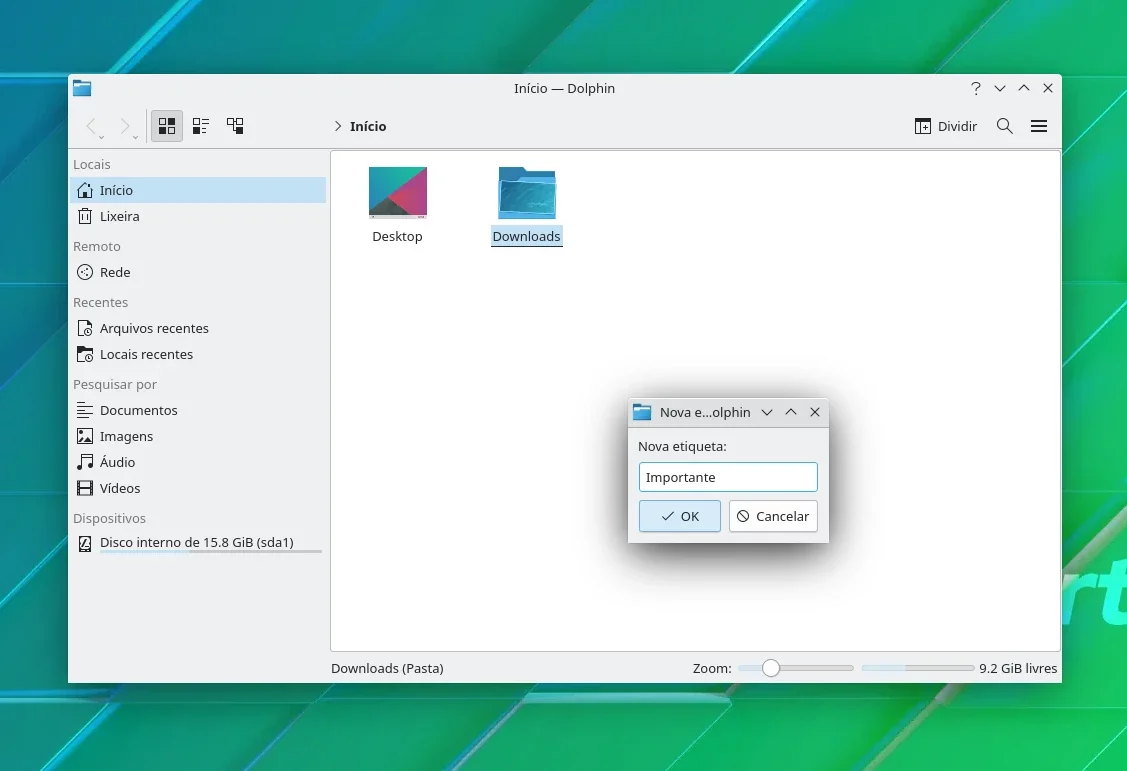Minimize the Dolphin main window

point(1000,88)
